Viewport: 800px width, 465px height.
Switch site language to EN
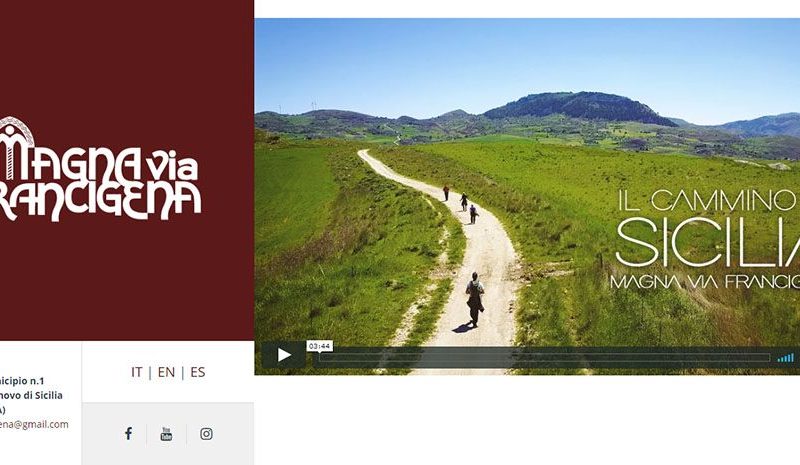166,372
